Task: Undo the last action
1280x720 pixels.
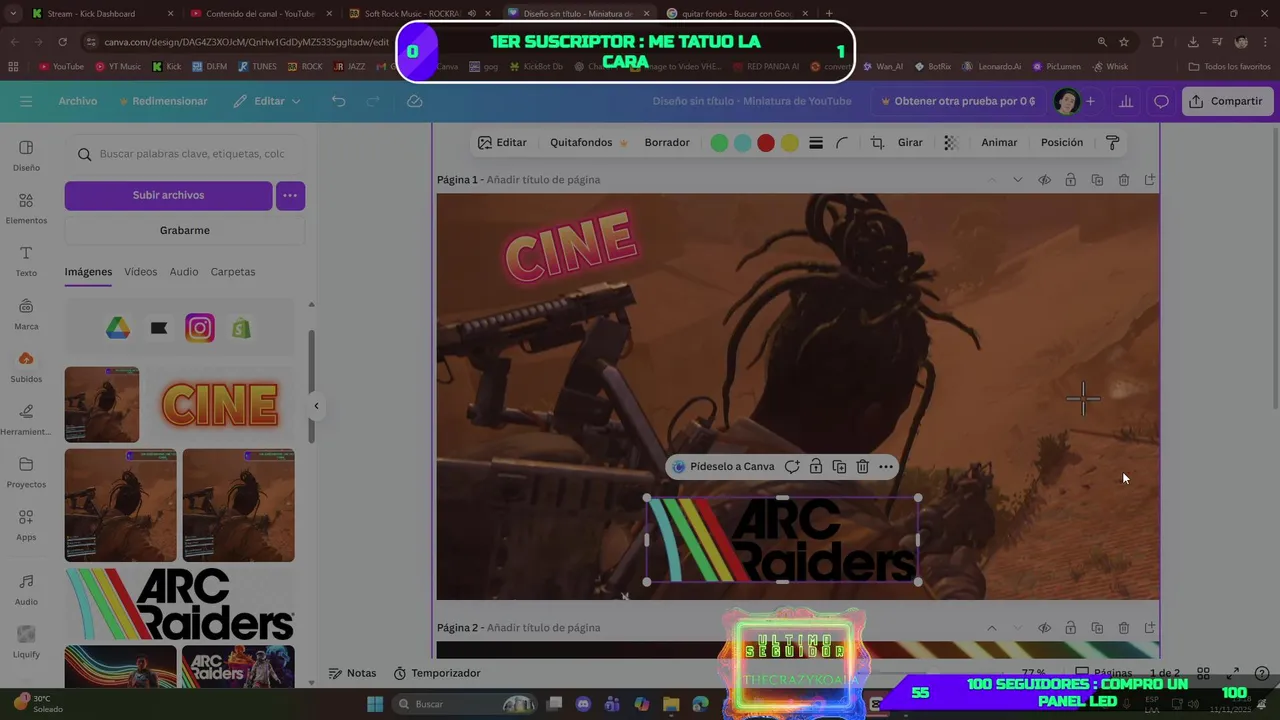Action: [x=338, y=101]
